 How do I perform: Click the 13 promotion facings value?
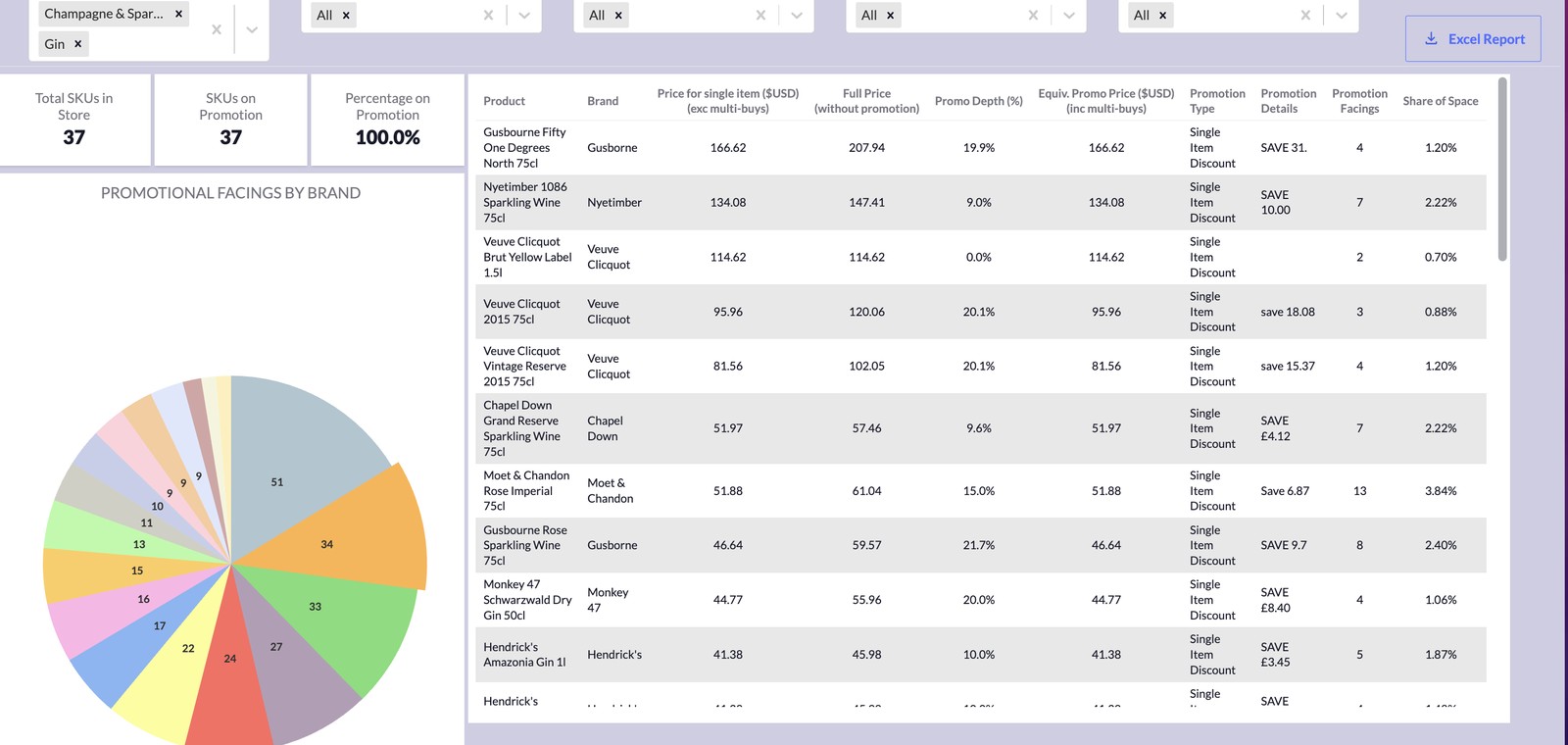coord(1359,491)
